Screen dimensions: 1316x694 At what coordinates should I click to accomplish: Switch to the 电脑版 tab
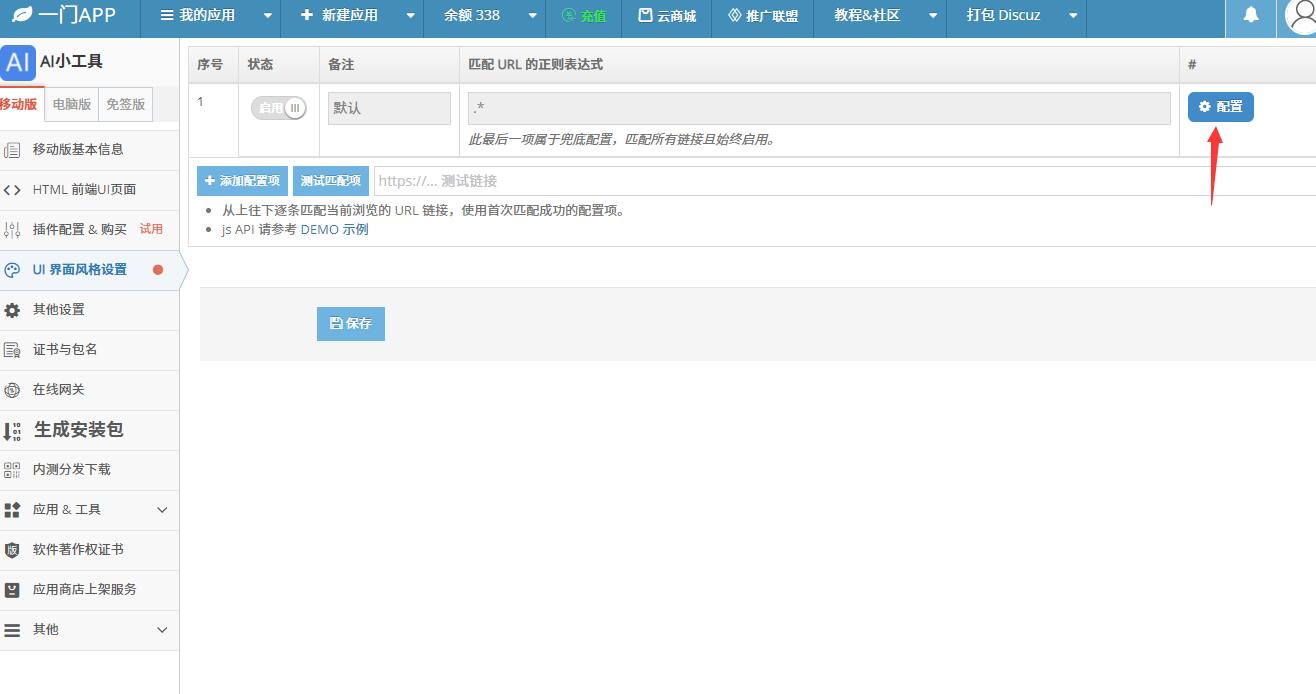(x=72, y=104)
